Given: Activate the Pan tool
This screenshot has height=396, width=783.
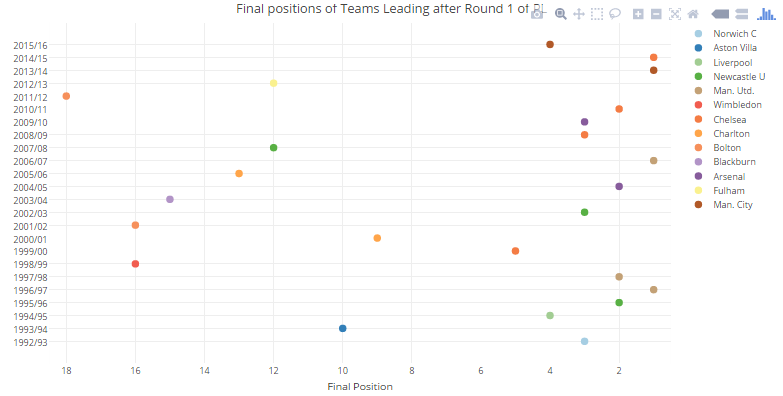Looking at the screenshot, I should (579, 14).
